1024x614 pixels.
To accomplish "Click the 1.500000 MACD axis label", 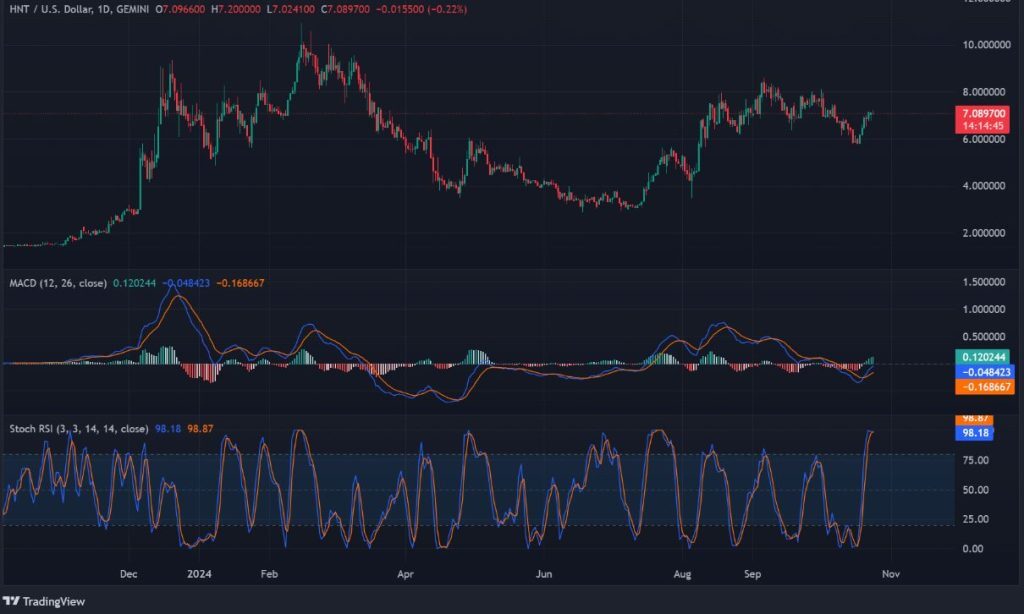I will point(984,282).
